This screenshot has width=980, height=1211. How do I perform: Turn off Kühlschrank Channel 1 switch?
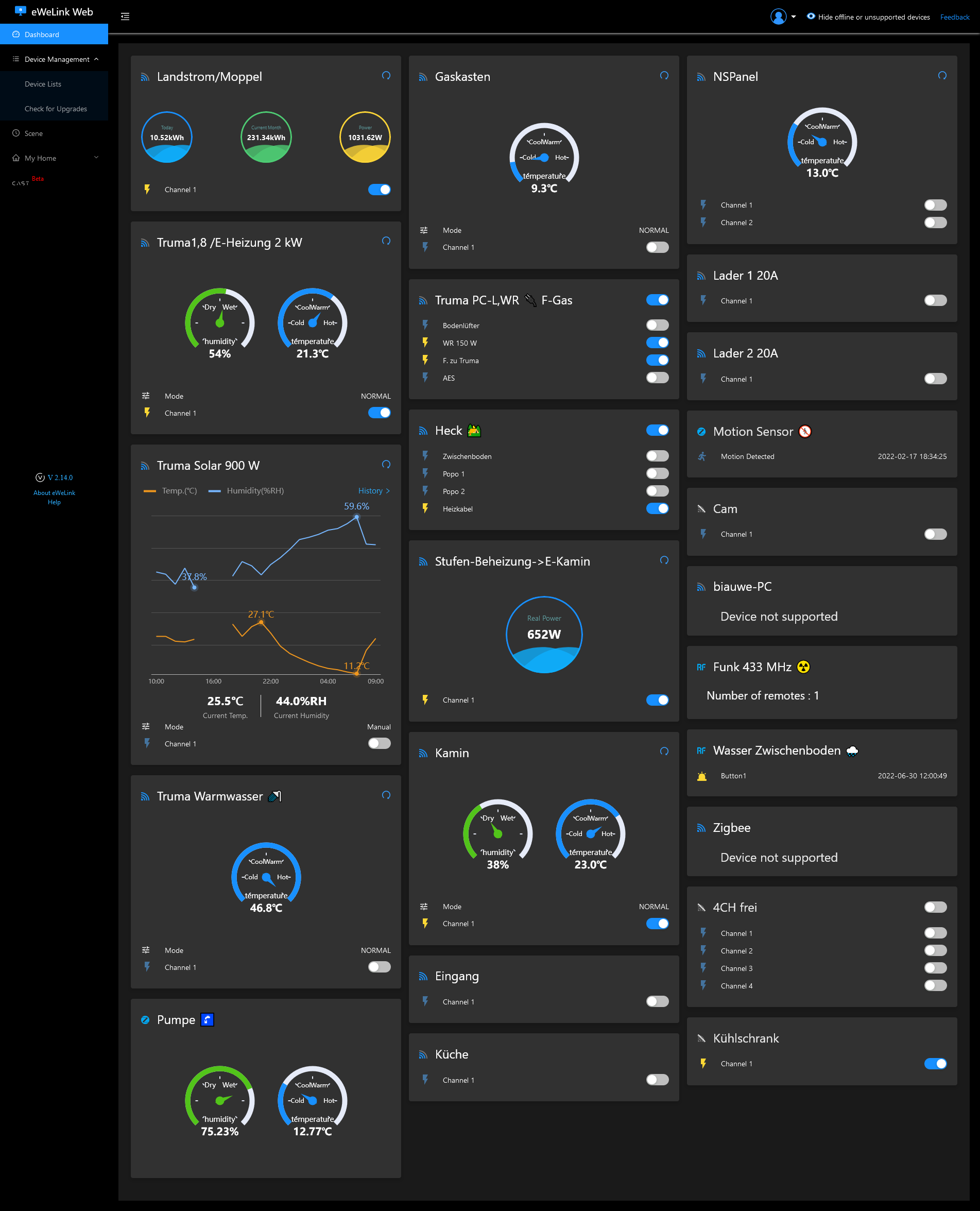click(935, 1064)
